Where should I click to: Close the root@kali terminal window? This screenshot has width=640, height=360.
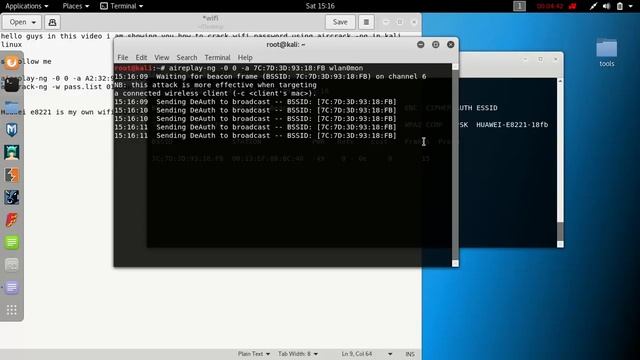tap(451, 44)
